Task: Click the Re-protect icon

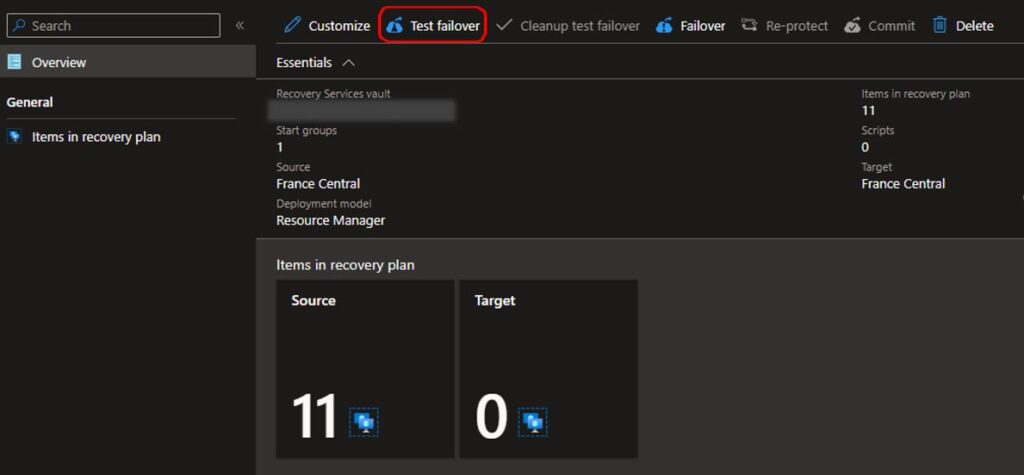Action: pos(749,25)
